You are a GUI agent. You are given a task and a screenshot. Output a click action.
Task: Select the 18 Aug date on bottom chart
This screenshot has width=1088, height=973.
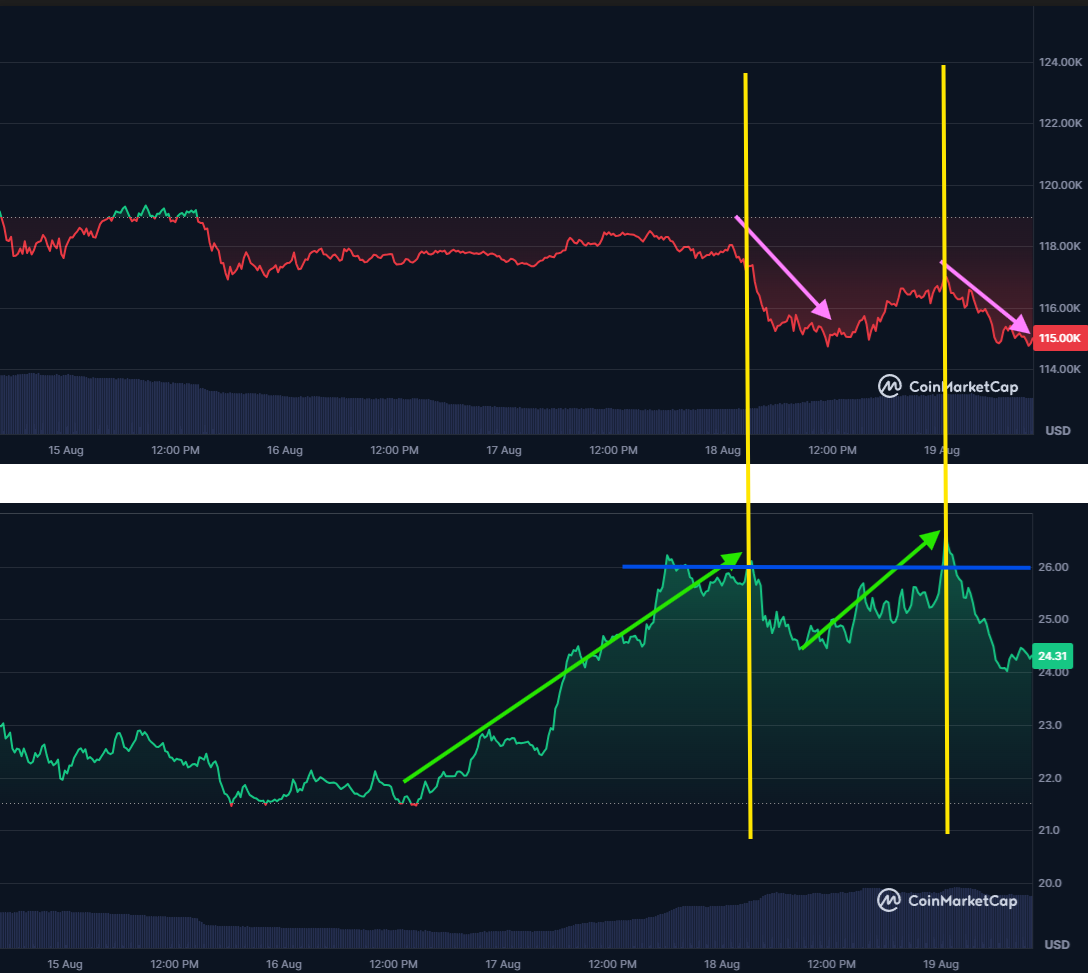tap(722, 964)
